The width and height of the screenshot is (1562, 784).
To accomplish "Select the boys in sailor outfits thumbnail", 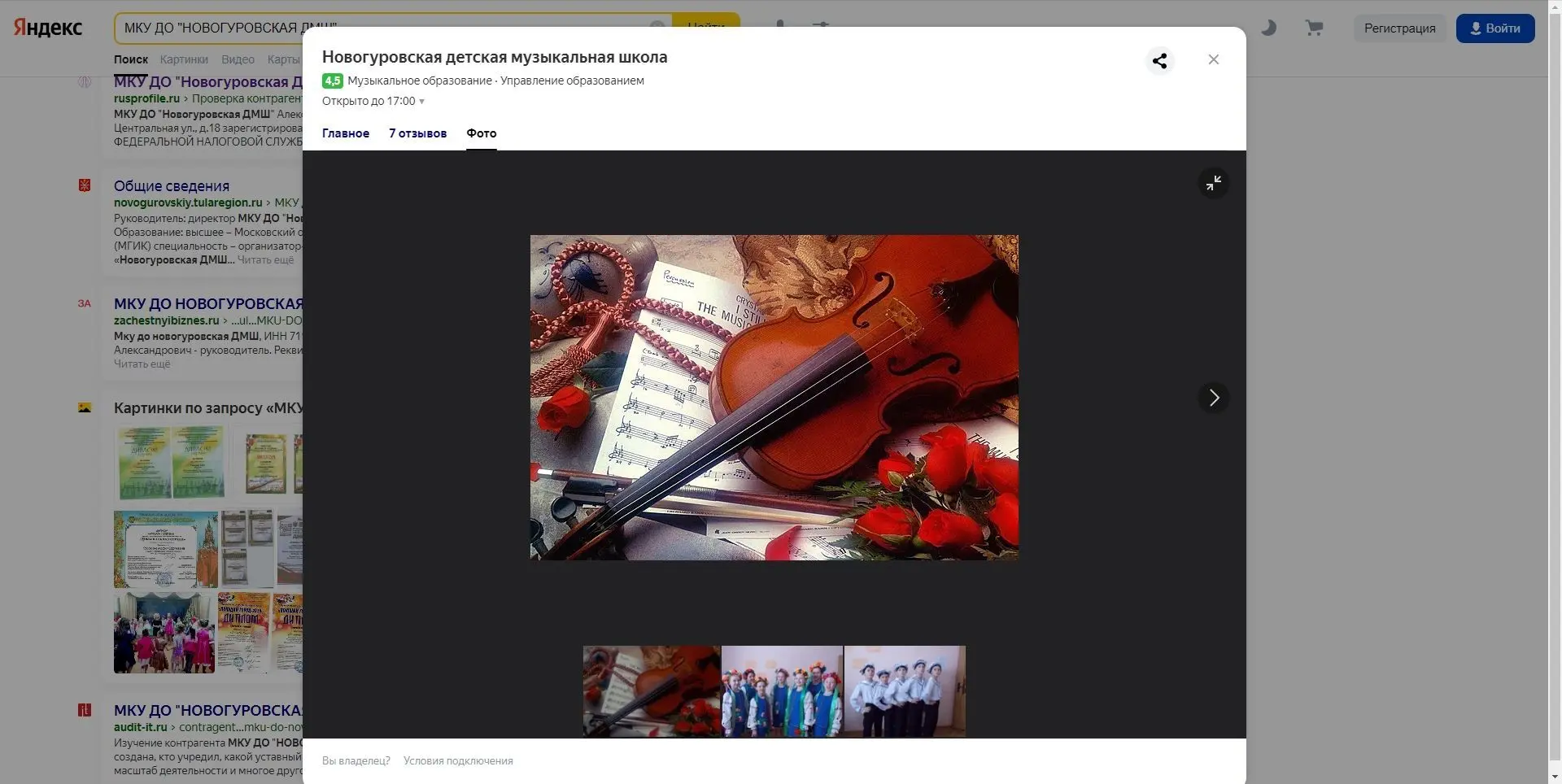I will [x=905, y=691].
